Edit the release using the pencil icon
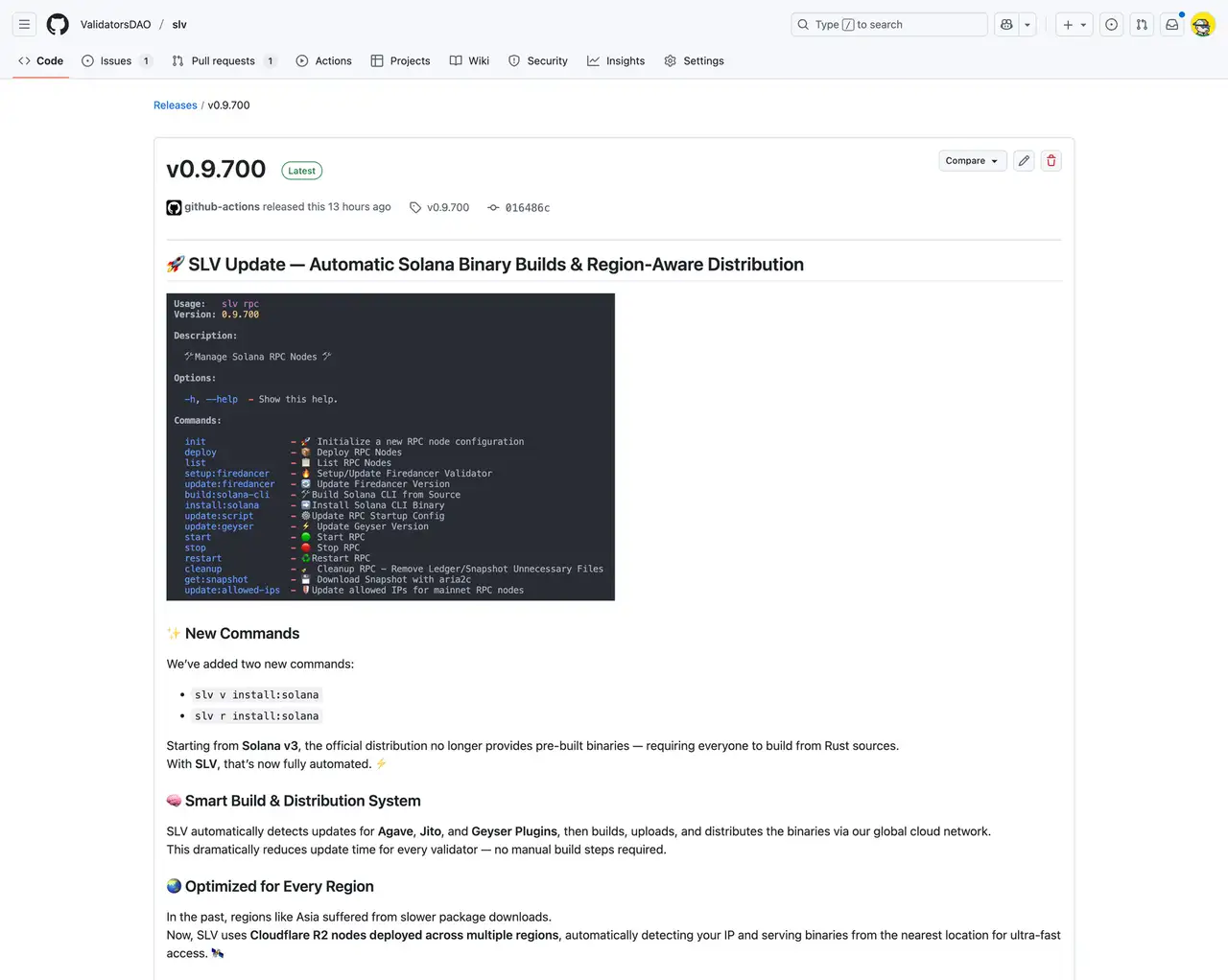The image size is (1228, 980). [1023, 160]
